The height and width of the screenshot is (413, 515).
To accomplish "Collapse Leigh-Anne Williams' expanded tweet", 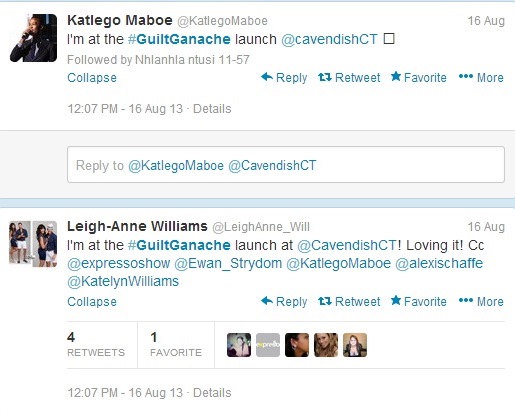I will [92, 302].
